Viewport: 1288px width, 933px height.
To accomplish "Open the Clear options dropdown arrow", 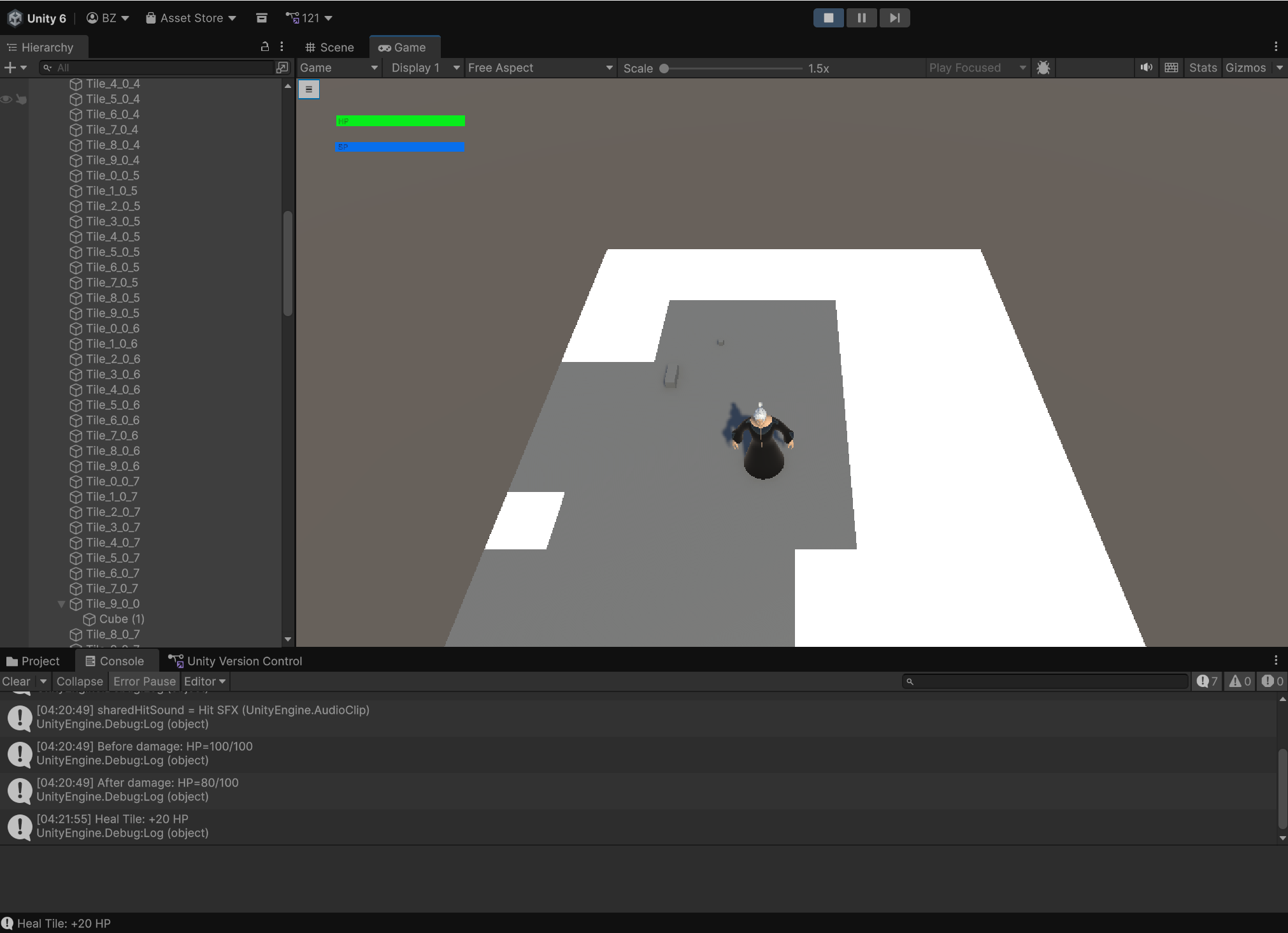I will [43, 681].
